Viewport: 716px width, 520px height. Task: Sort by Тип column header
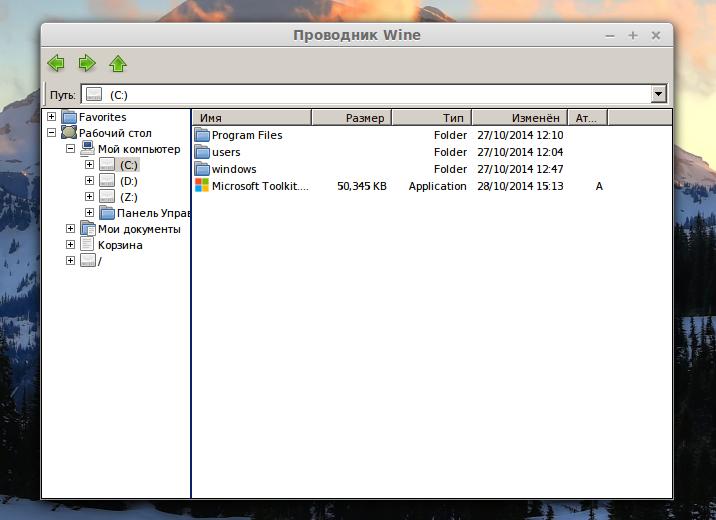point(432,117)
